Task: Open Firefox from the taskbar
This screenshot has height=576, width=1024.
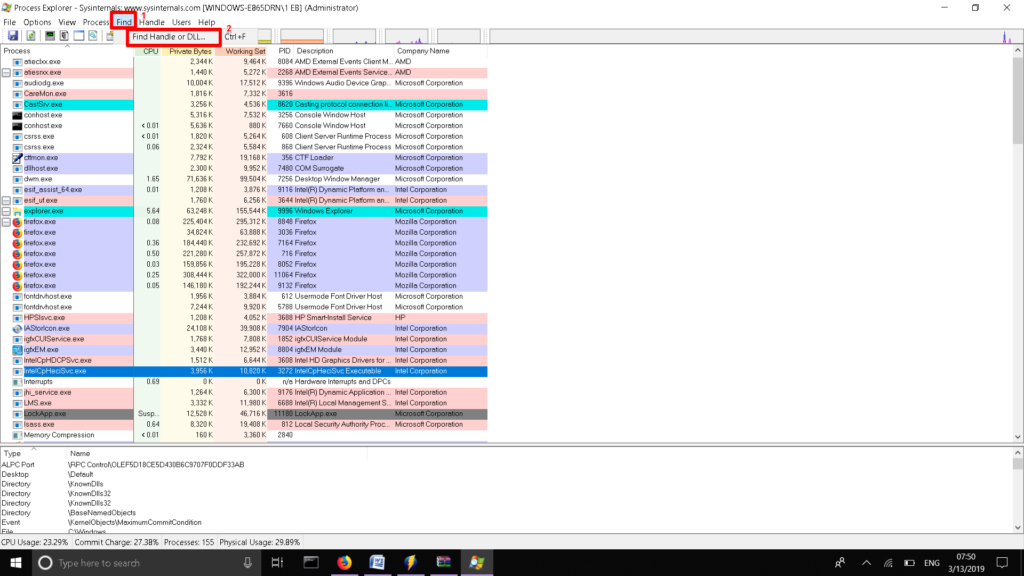Action: pyautogui.click(x=344, y=562)
